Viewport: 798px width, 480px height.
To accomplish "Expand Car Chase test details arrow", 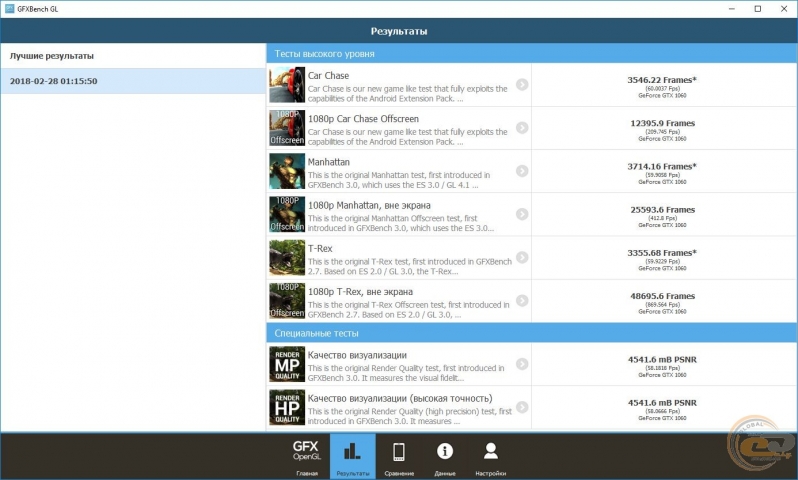I will (x=522, y=84).
